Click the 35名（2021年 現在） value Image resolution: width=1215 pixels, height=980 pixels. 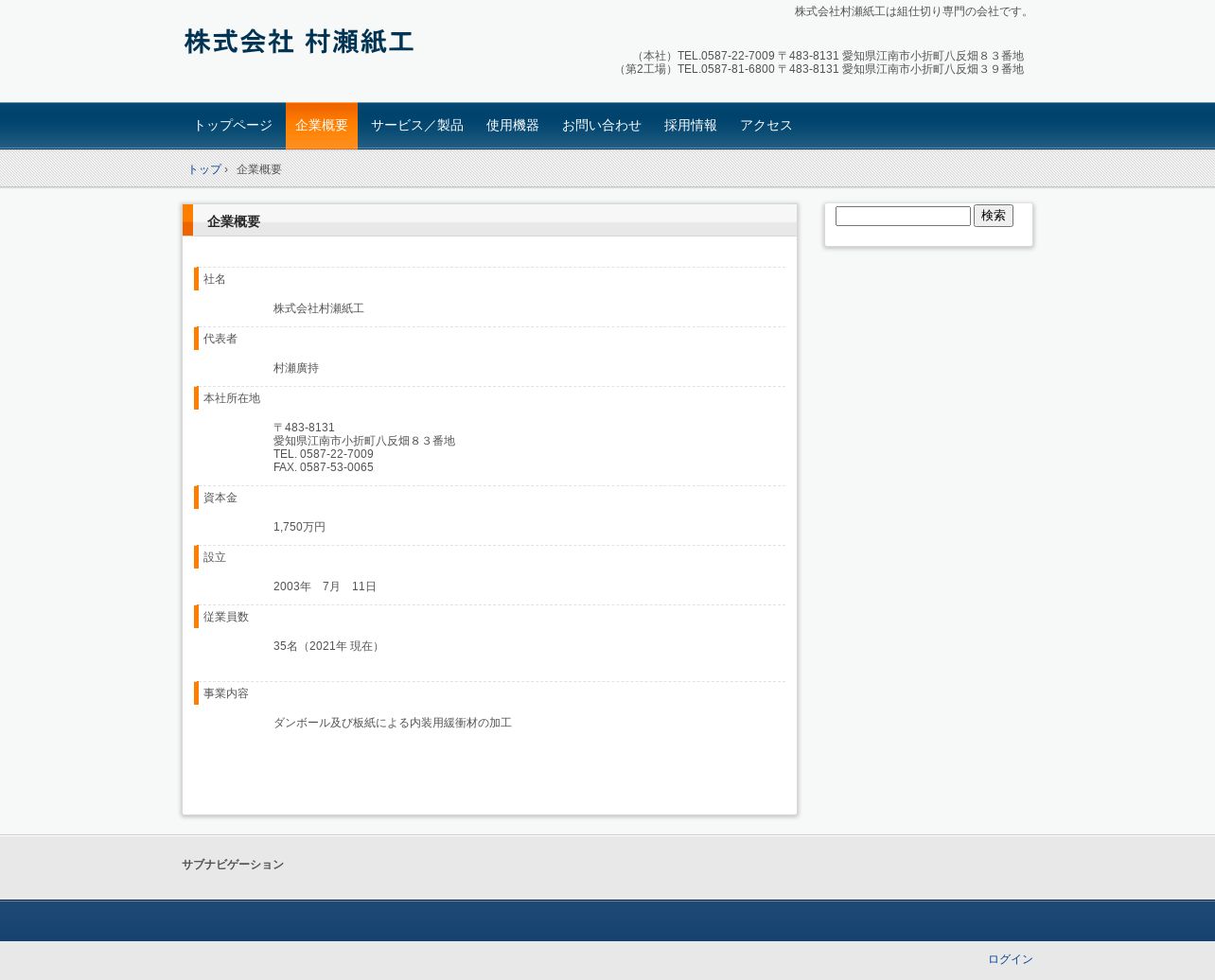328,646
